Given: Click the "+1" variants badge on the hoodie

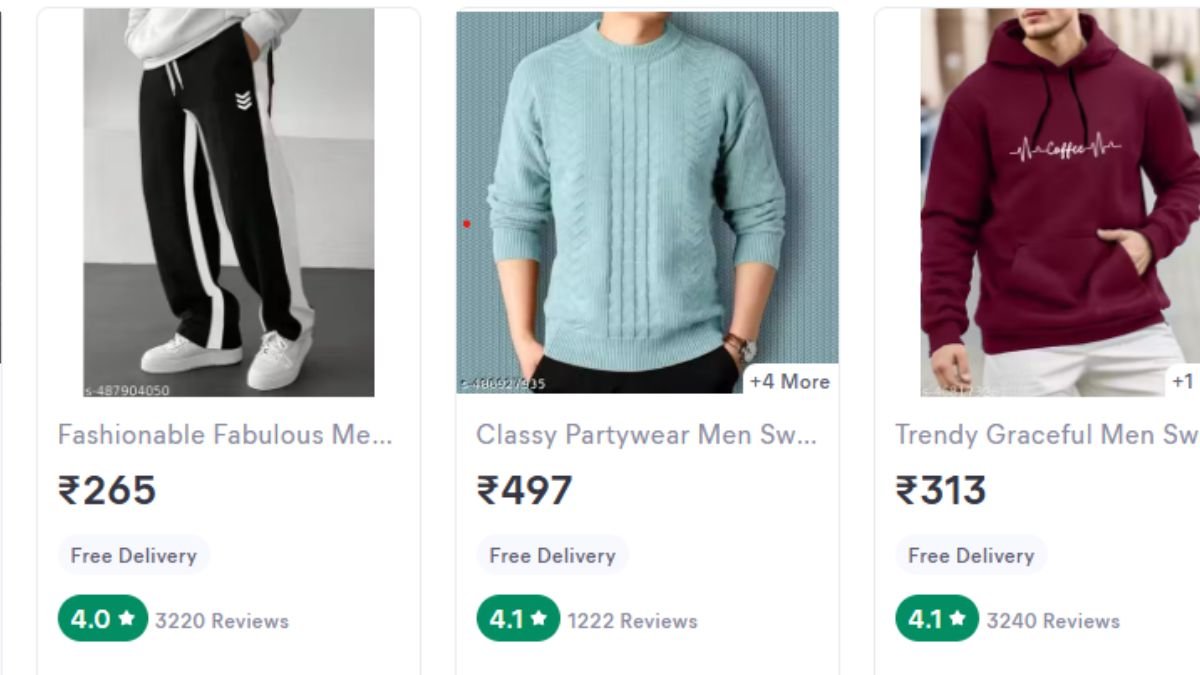Looking at the screenshot, I should pyautogui.click(x=1183, y=381).
